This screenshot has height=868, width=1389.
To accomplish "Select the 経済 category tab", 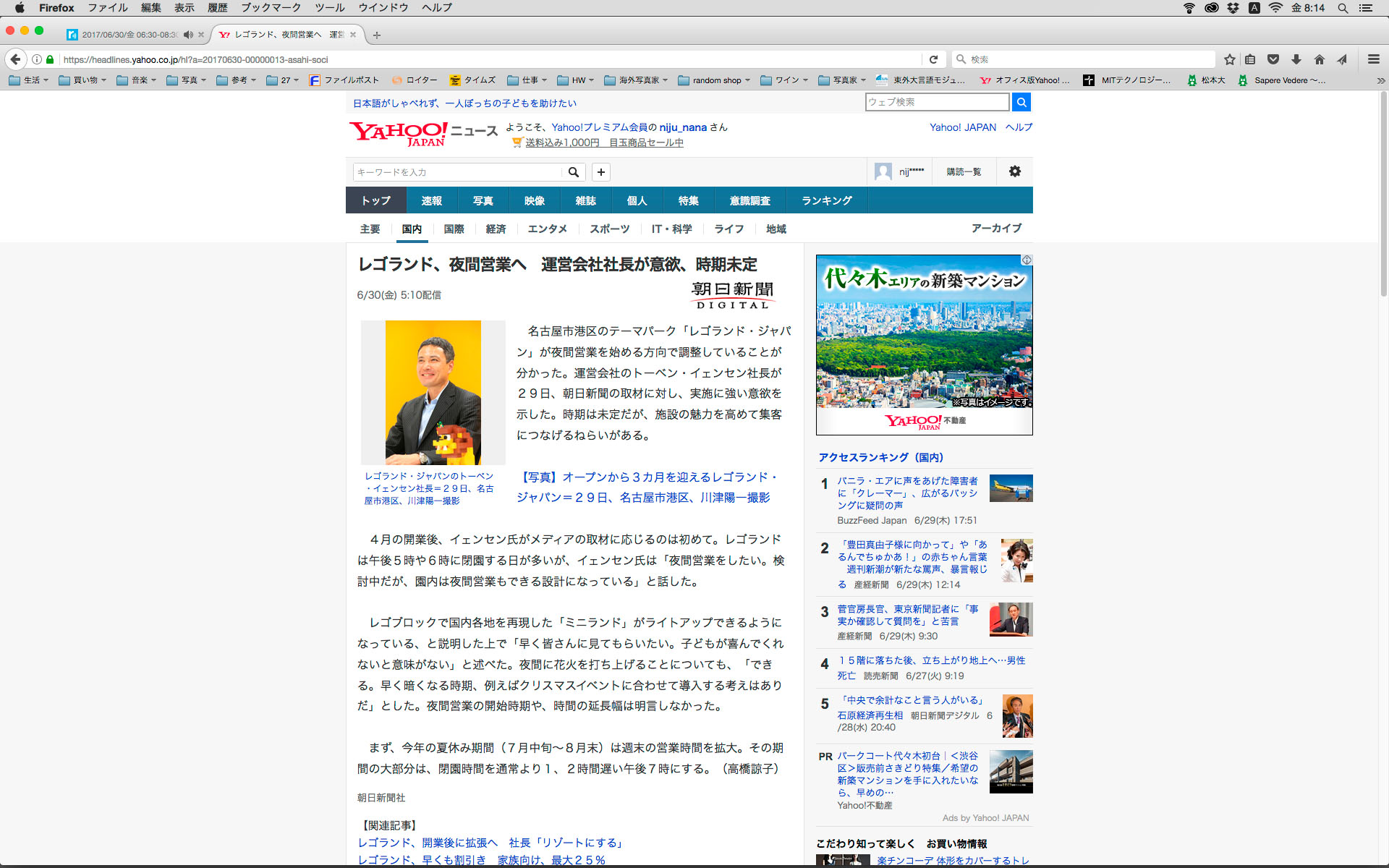I will click(x=496, y=229).
